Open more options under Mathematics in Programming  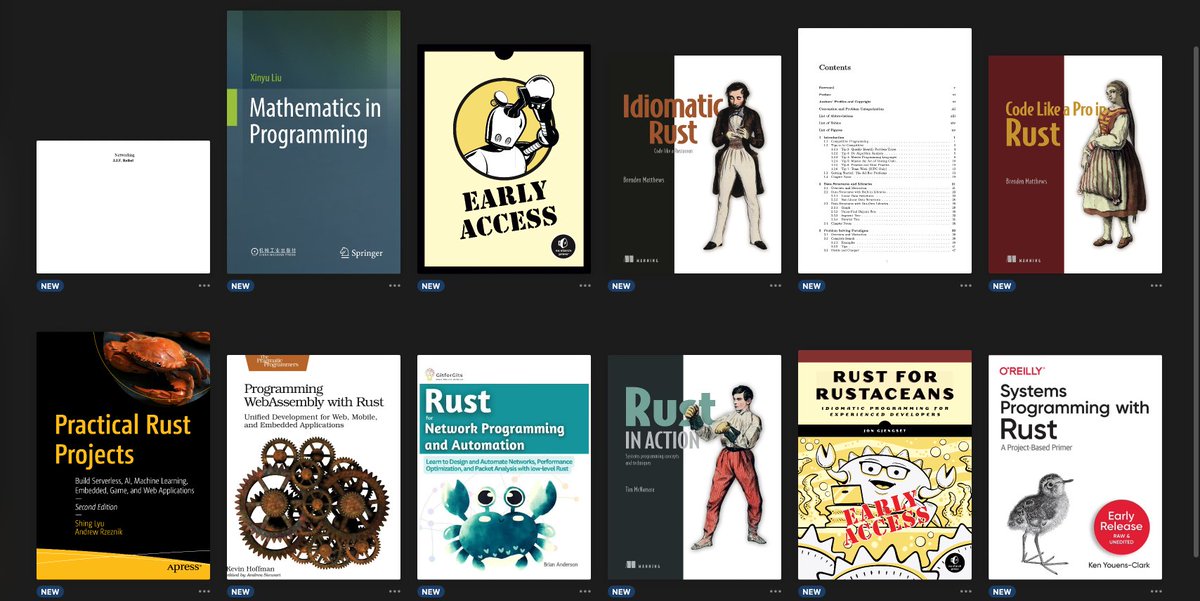[394, 286]
